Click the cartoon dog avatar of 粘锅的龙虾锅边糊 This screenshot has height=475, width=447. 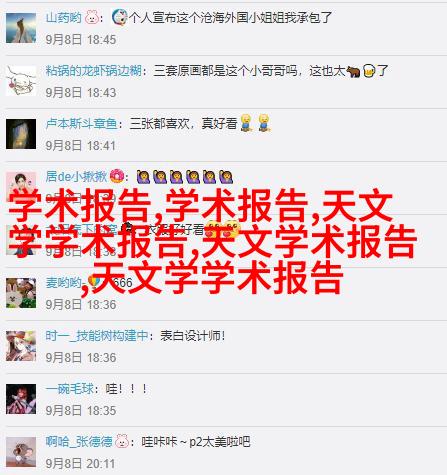[21, 81]
